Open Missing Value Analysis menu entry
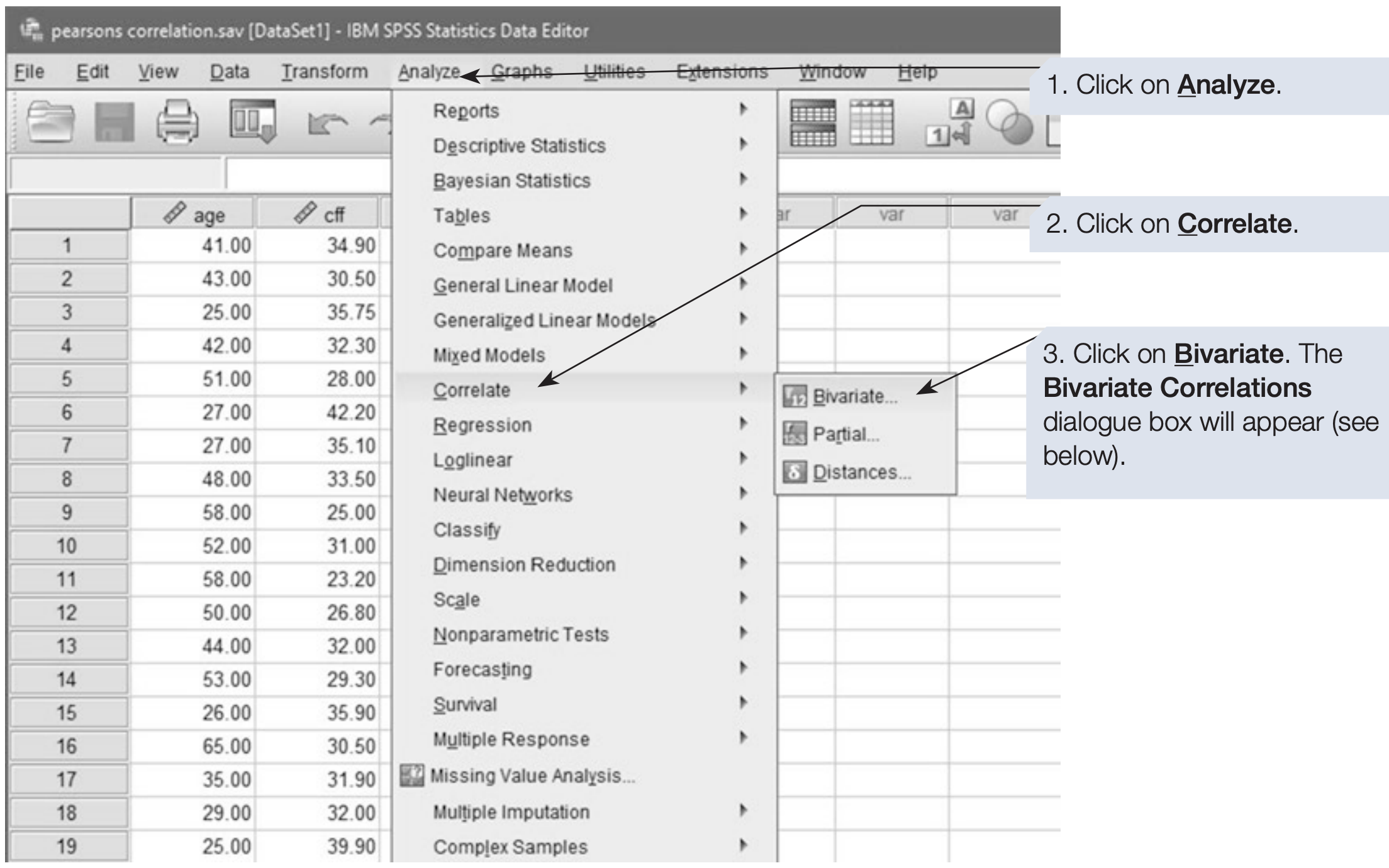This screenshot has height=868, width=1389. coord(532,776)
